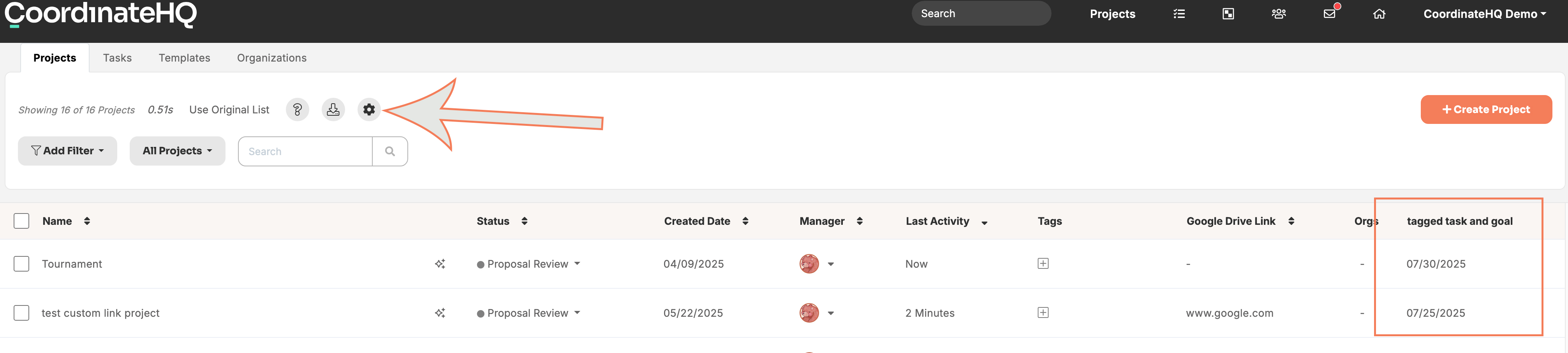Open the test custom link project
1568x353 pixels.
(100, 313)
